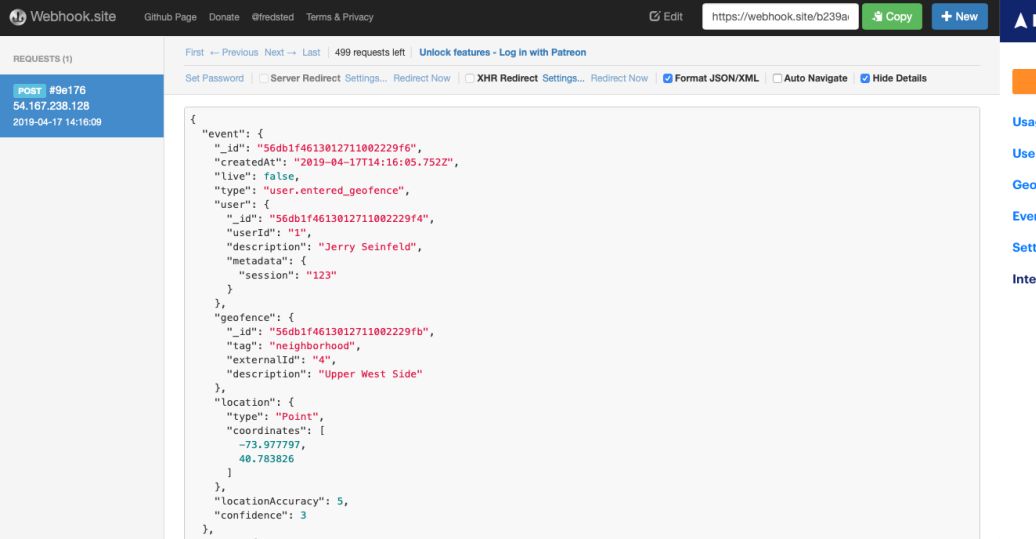Enable the XHR Redirect checkbox

470,78
